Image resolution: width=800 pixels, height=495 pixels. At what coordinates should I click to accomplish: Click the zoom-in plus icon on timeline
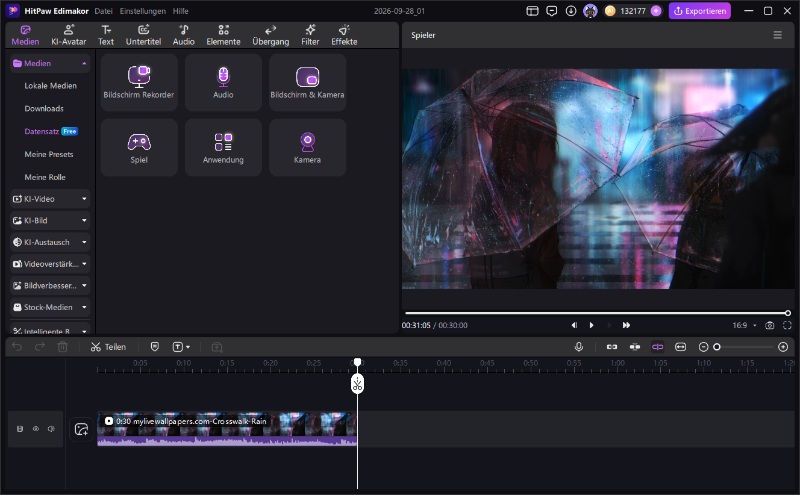783,347
